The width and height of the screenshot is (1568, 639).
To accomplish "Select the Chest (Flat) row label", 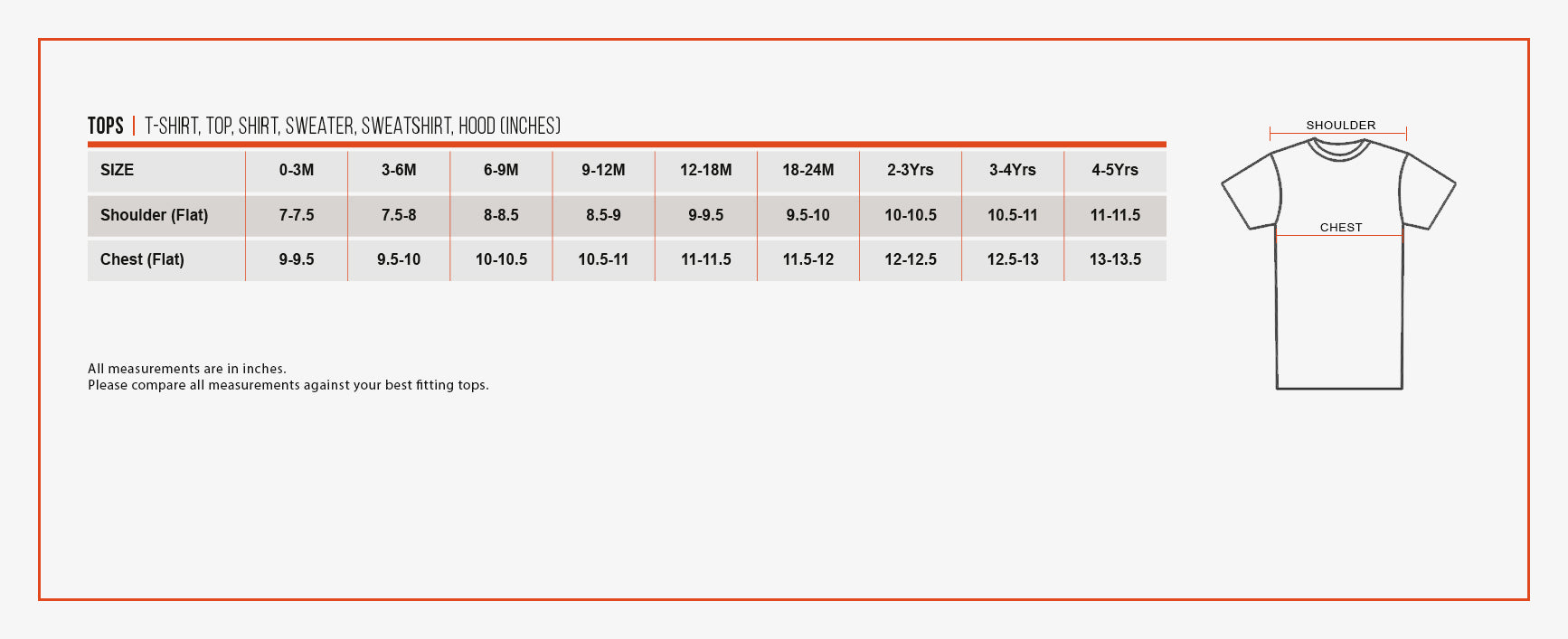I will (142, 259).
